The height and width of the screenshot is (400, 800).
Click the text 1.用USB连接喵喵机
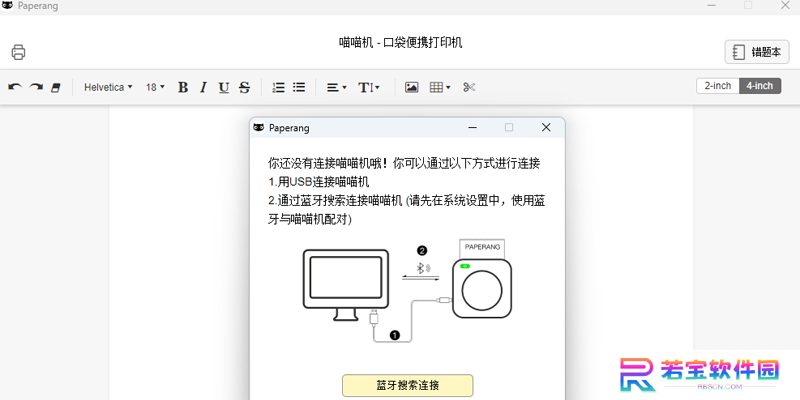[x=319, y=182]
